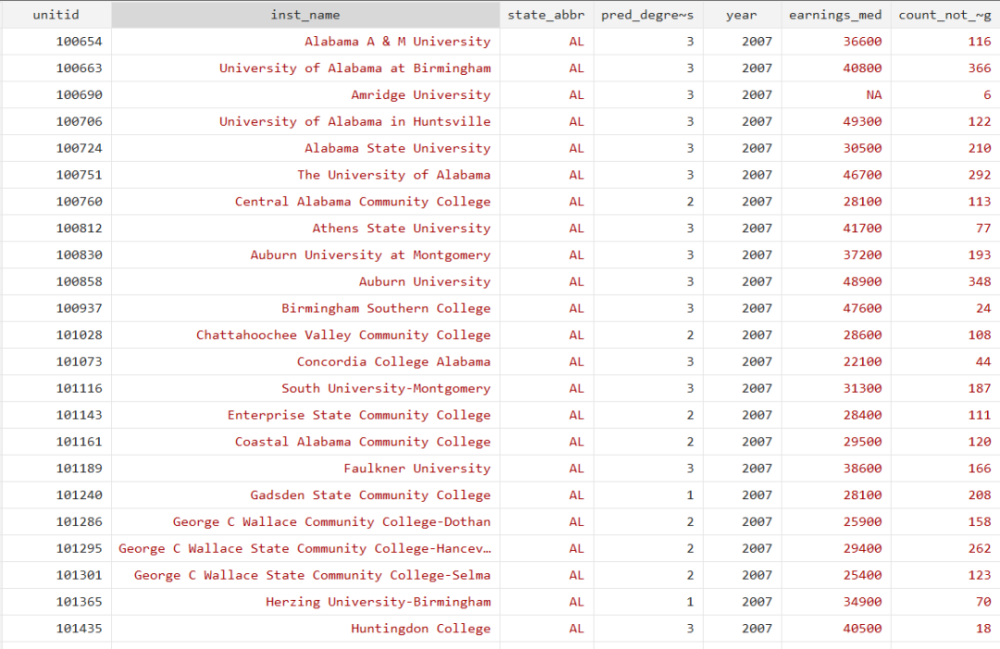1000x649 pixels.
Task: Select earnings value 22100
Action: pos(835,362)
